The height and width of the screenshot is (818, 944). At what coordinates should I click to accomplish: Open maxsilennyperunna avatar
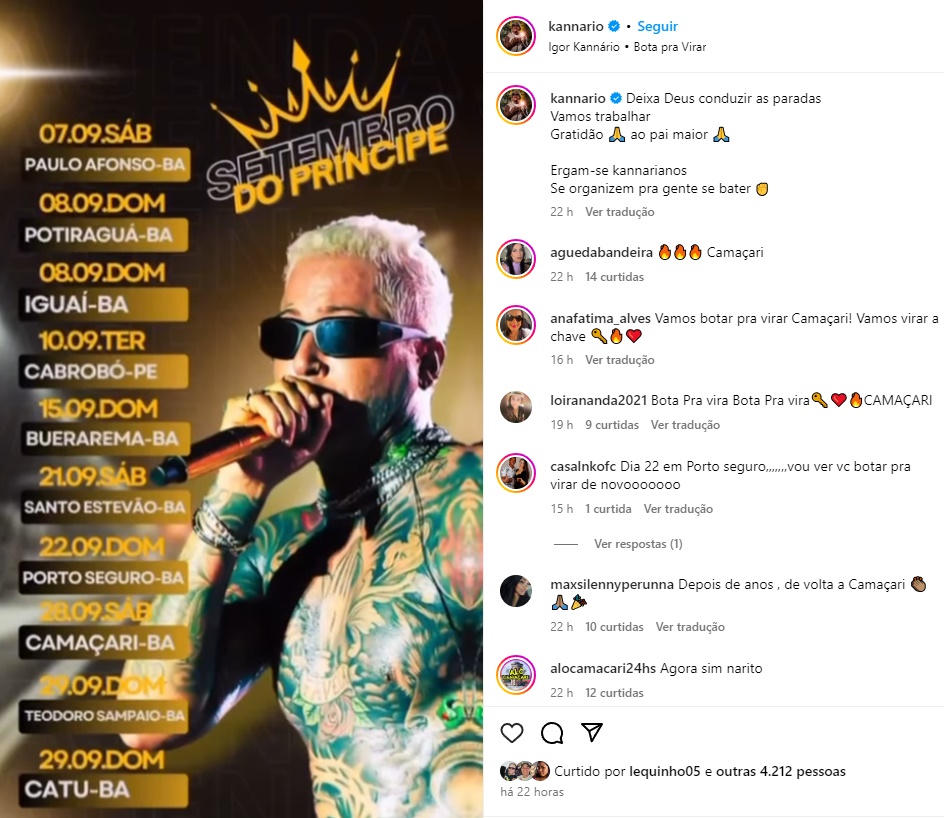pyautogui.click(x=516, y=590)
